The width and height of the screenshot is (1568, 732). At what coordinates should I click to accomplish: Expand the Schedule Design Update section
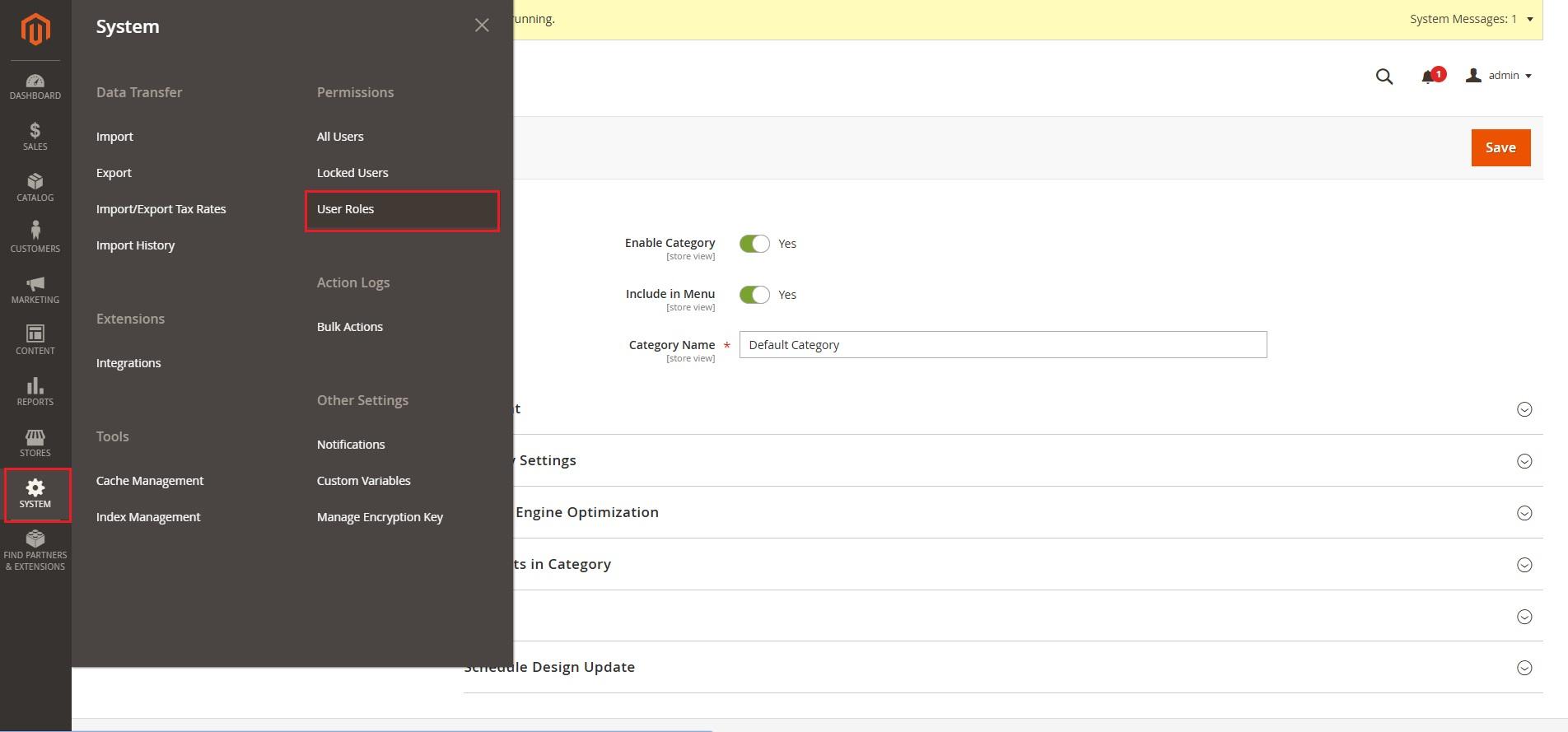pyautogui.click(x=1524, y=668)
